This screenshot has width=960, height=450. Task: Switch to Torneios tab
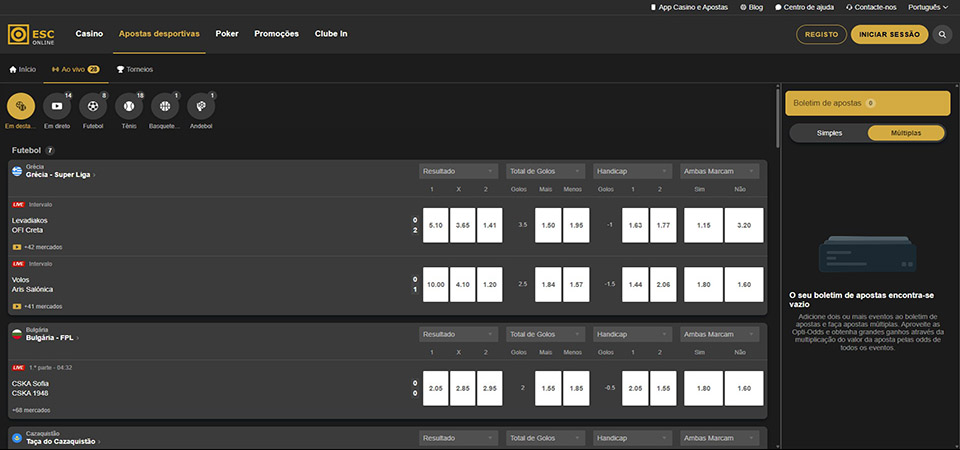point(135,70)
